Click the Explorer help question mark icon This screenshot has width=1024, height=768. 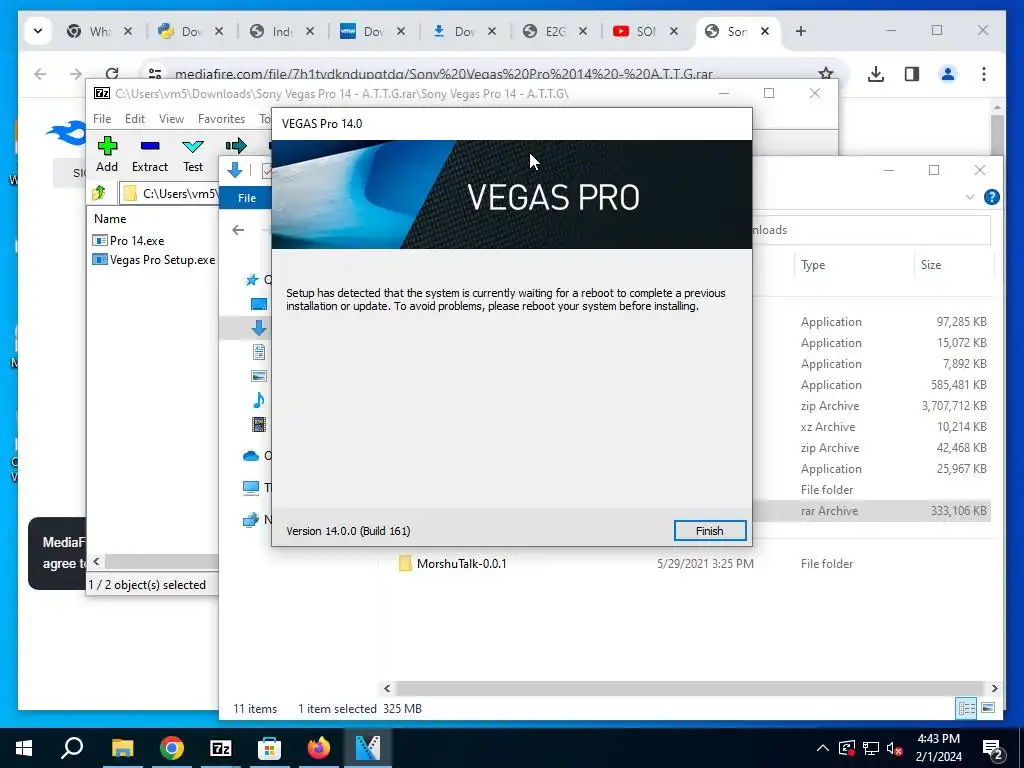(x=991, y=197)
